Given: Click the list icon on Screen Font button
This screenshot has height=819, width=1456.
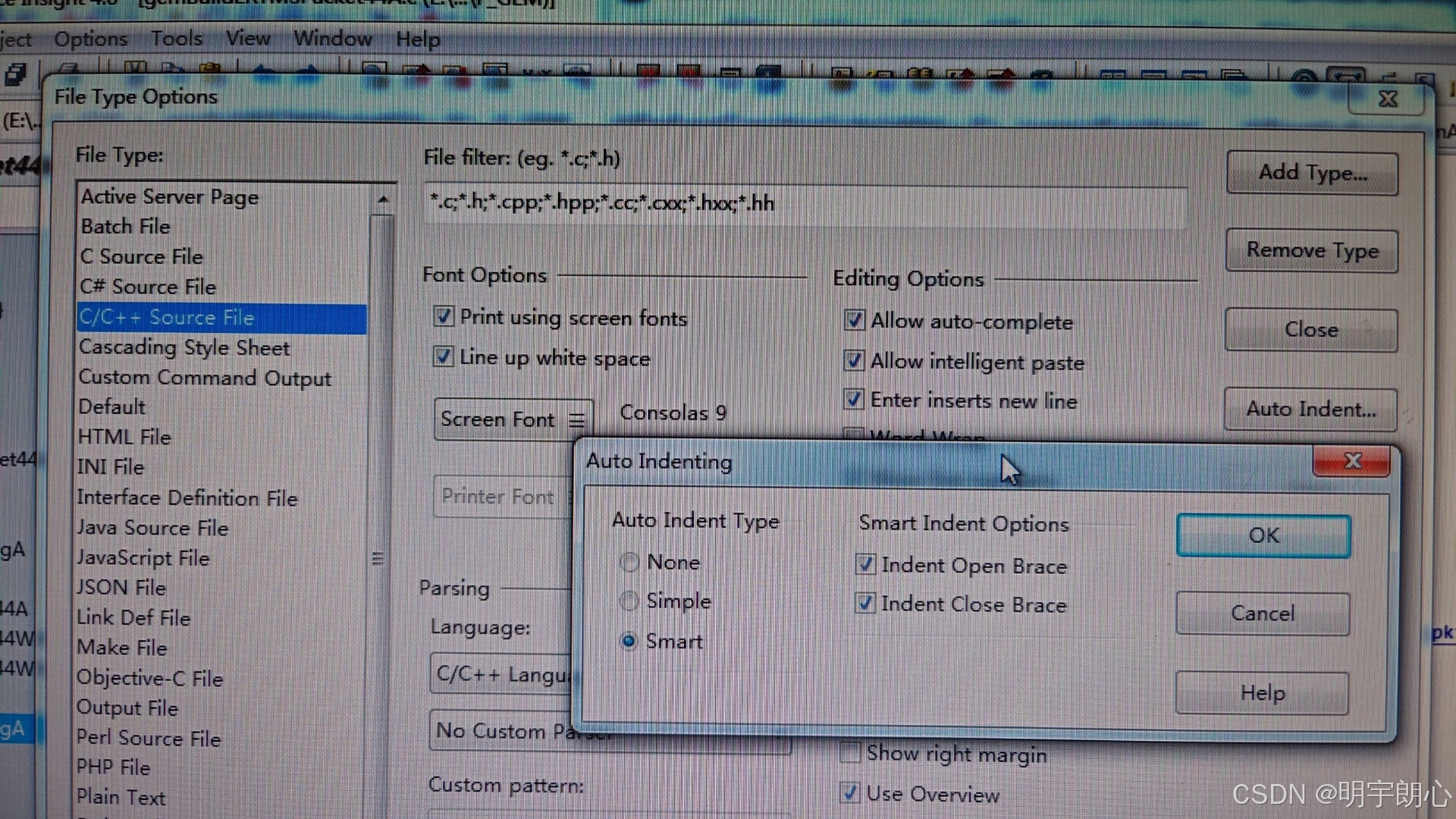Looking at the screenshot, I should tap(577, 420).
